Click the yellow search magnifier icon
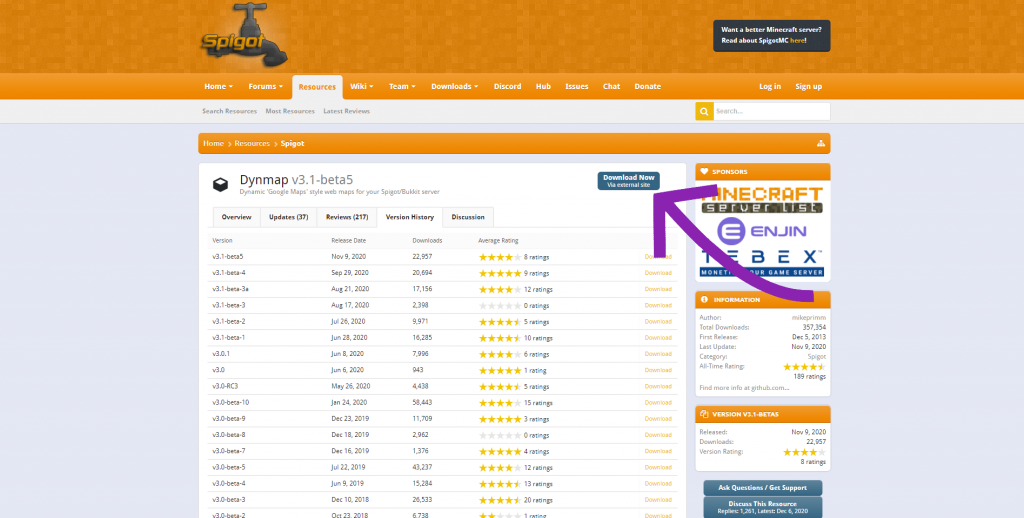Screen dimensions: 1024x518 [704, 112]
